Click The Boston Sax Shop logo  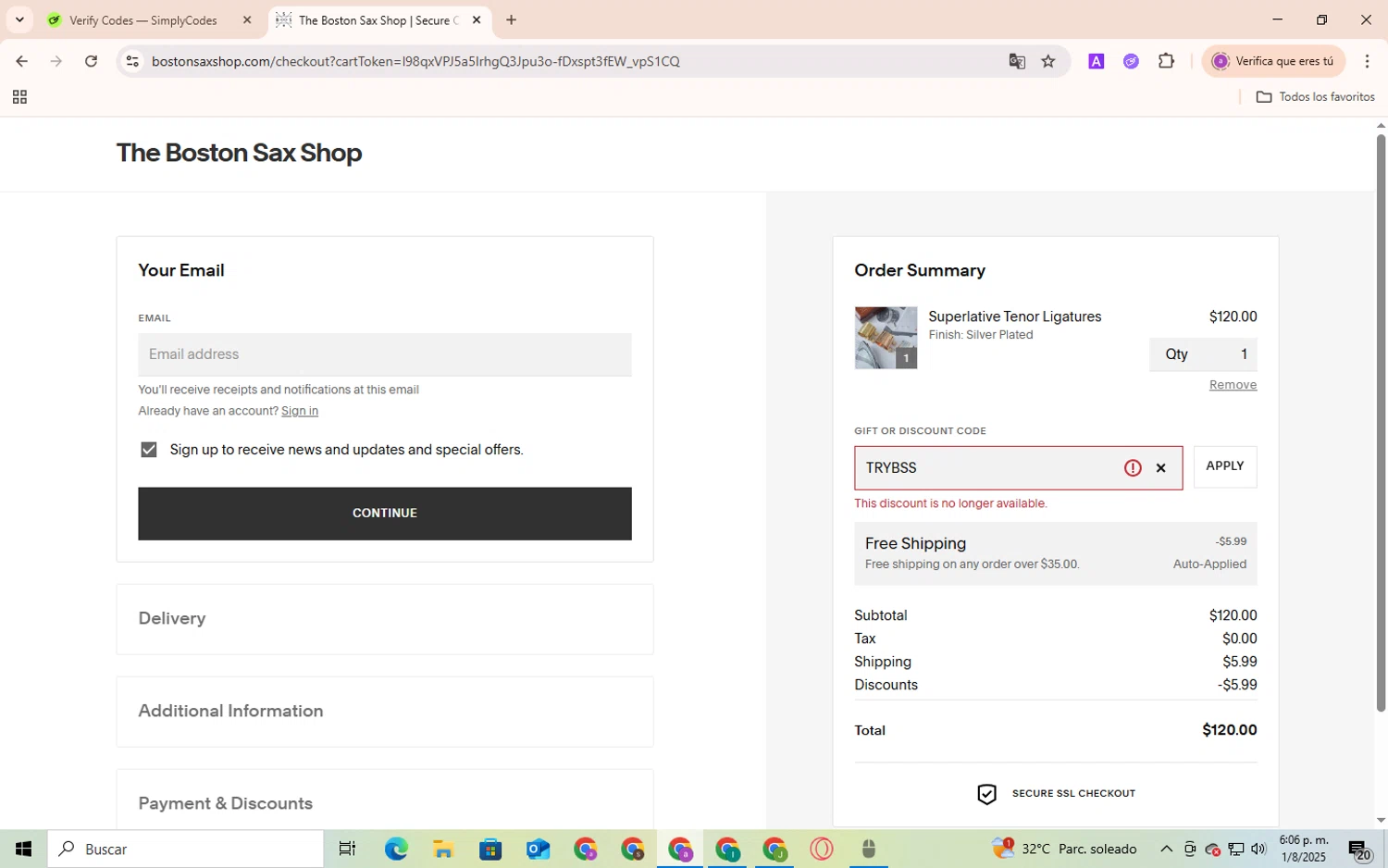[239, 153]
